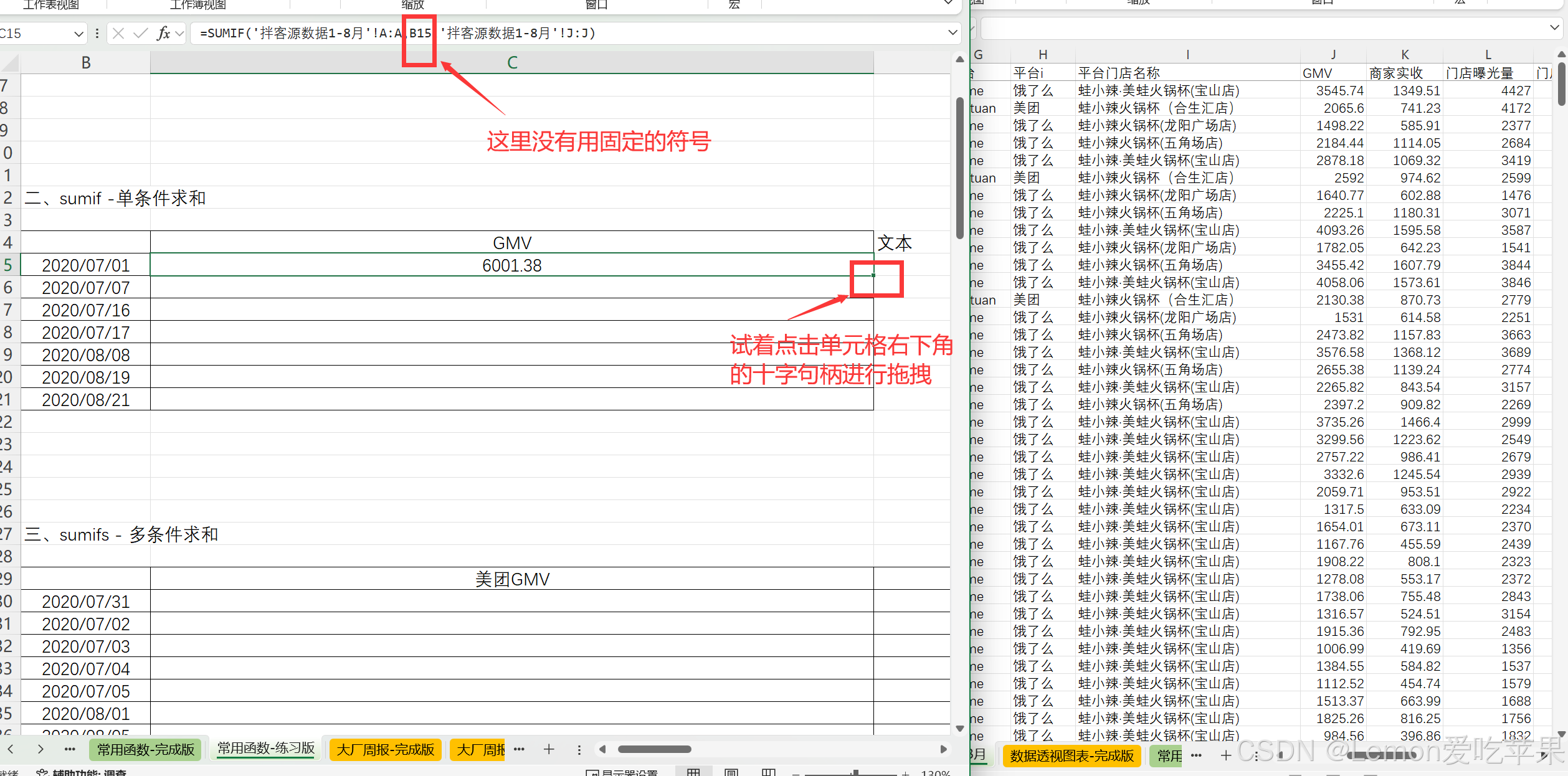The width and height of the screenshot is (1568, 776).
Task: Open Display Settings in status bar
Action: click(x=622, y=773)
